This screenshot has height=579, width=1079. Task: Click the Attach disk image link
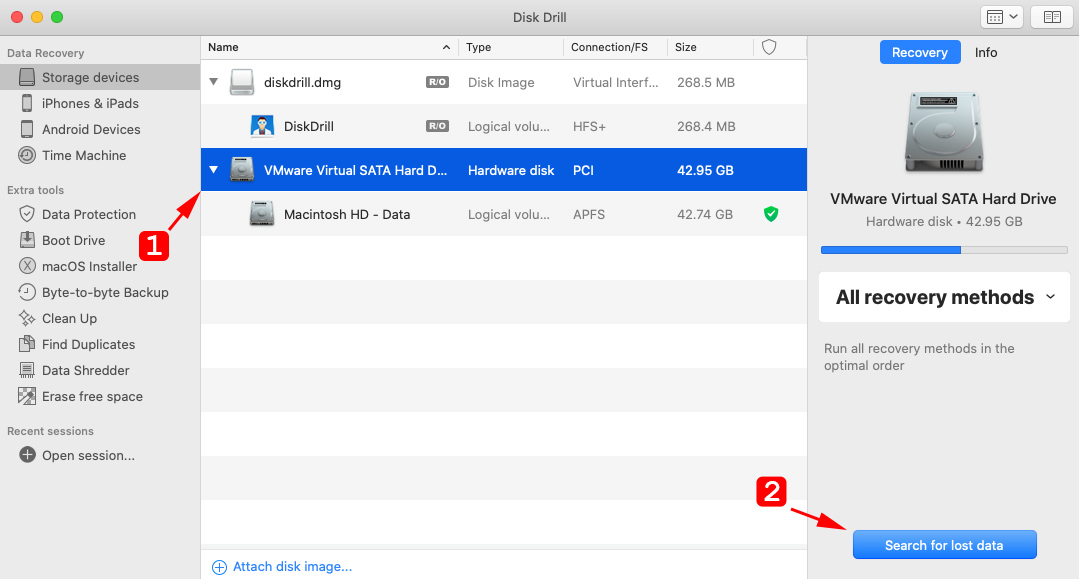coord(282,567)
